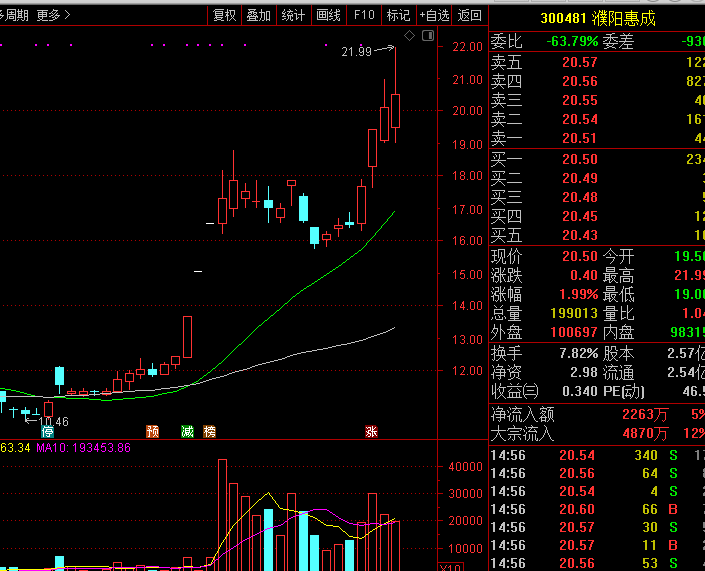Select the 画线 drawing tool
The image size is (705, 571).
[x=328, y=15]
